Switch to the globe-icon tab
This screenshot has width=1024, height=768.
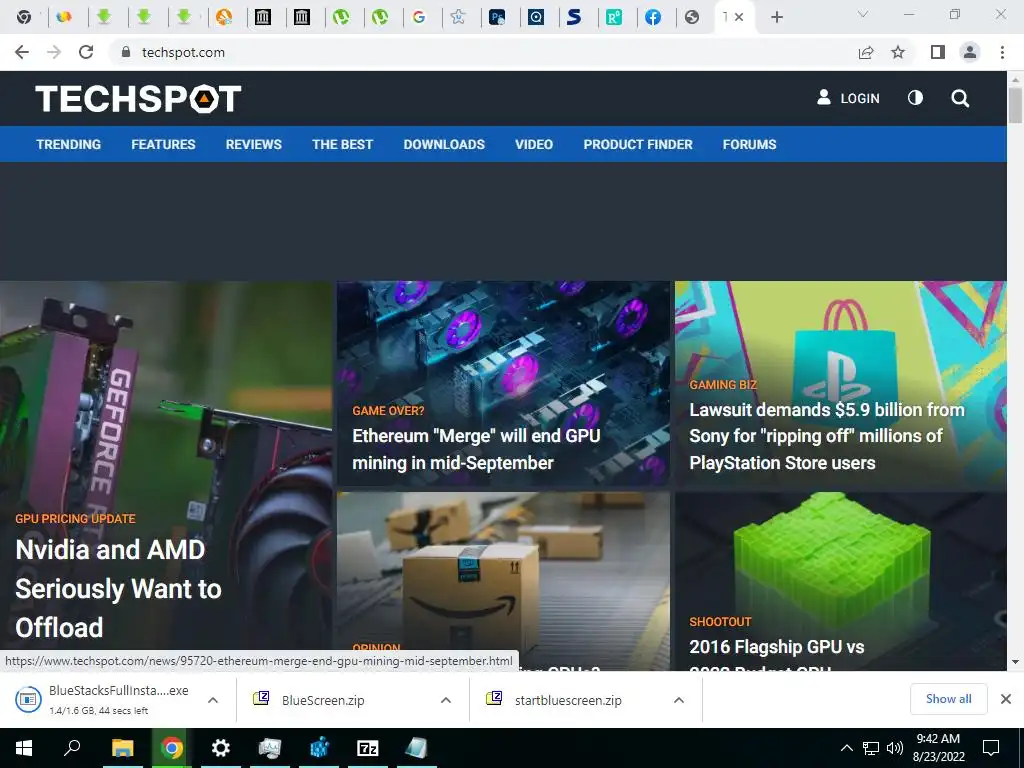[692, 17]
